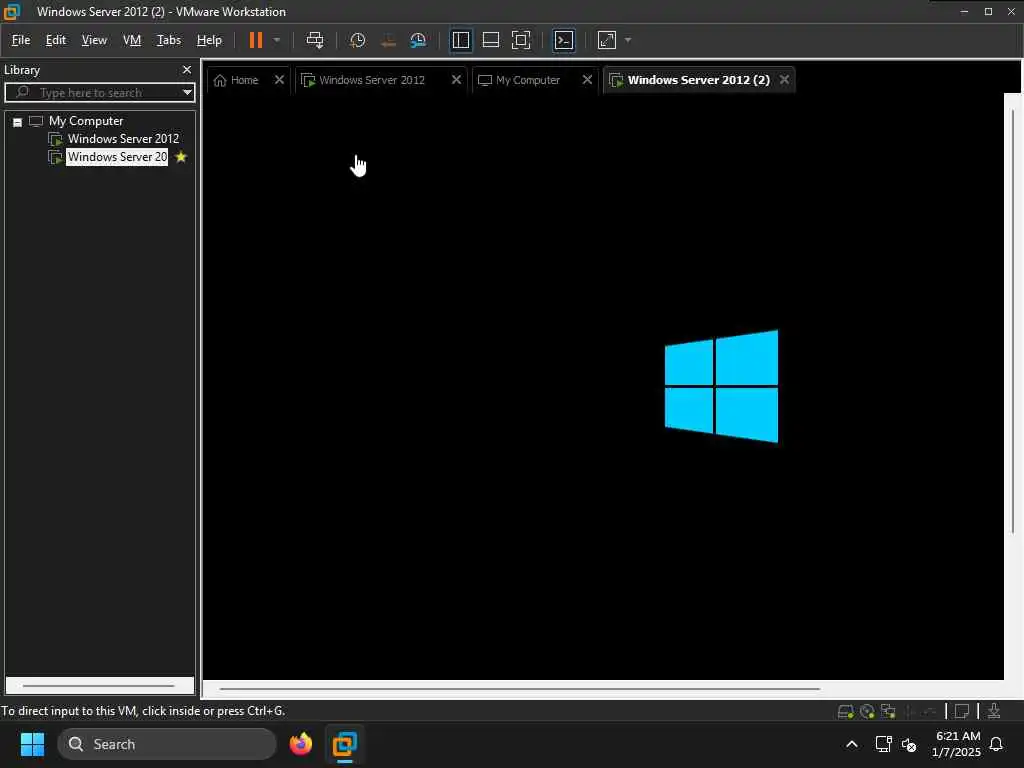Screen dimensions: 1024x768
Task: Select My Computer in the library tree
Action: [x=86, y=121]
